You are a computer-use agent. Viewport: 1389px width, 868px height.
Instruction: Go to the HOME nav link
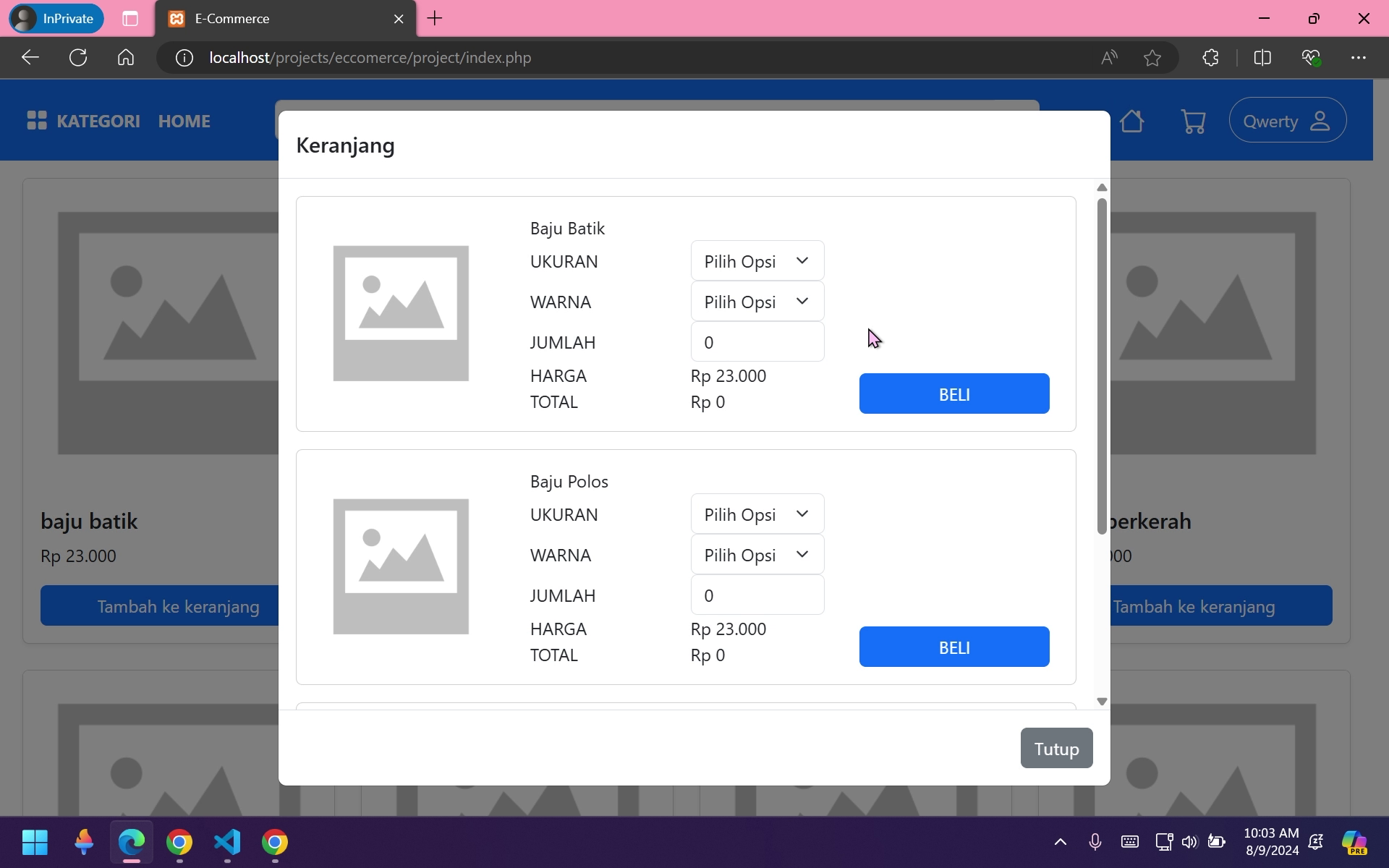point(184,121)
